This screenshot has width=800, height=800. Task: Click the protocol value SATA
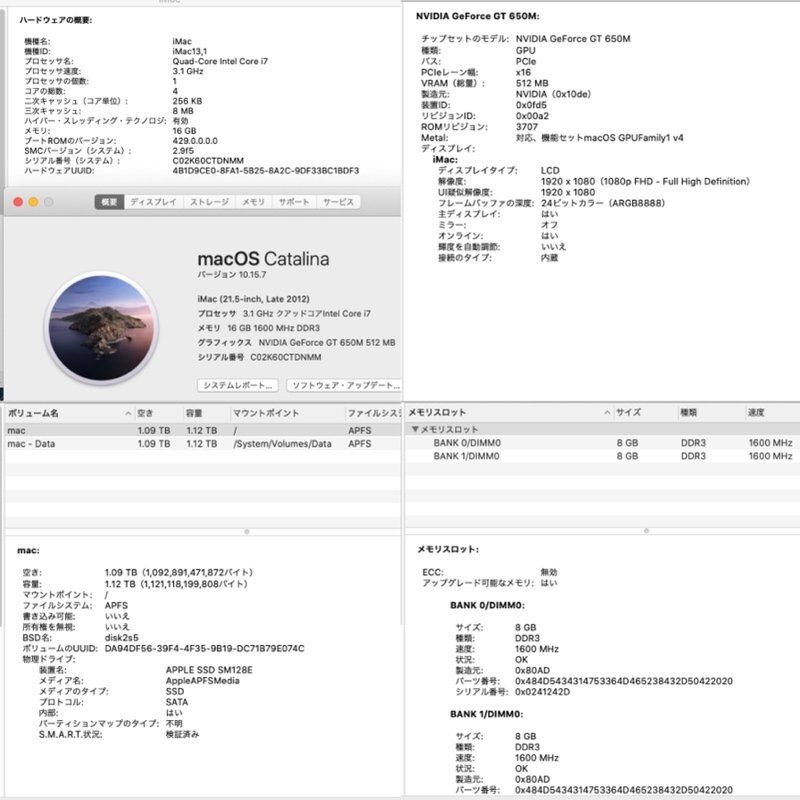177,702
